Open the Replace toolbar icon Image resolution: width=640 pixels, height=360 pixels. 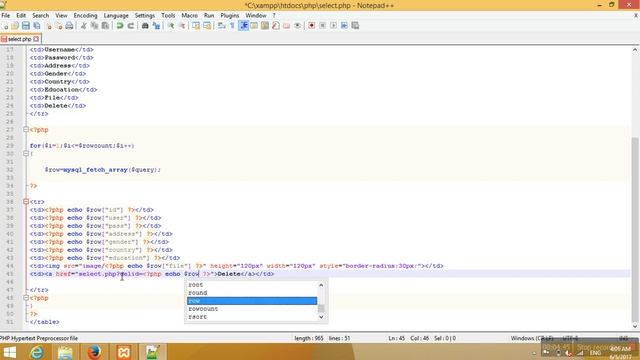point(156,26)
